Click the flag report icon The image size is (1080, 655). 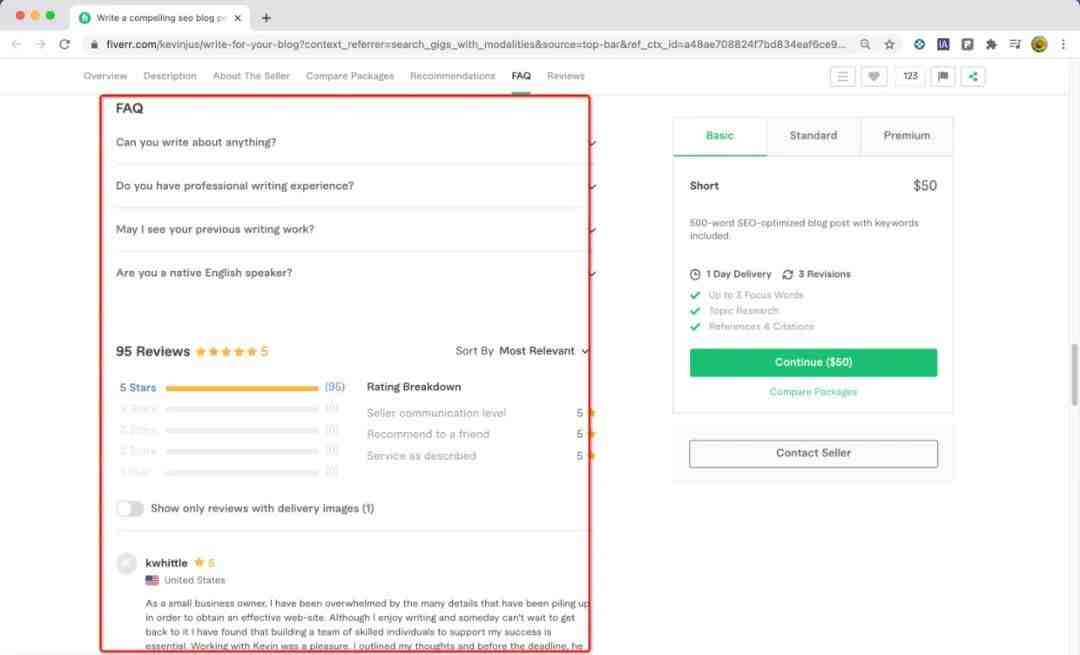point(942,76)
